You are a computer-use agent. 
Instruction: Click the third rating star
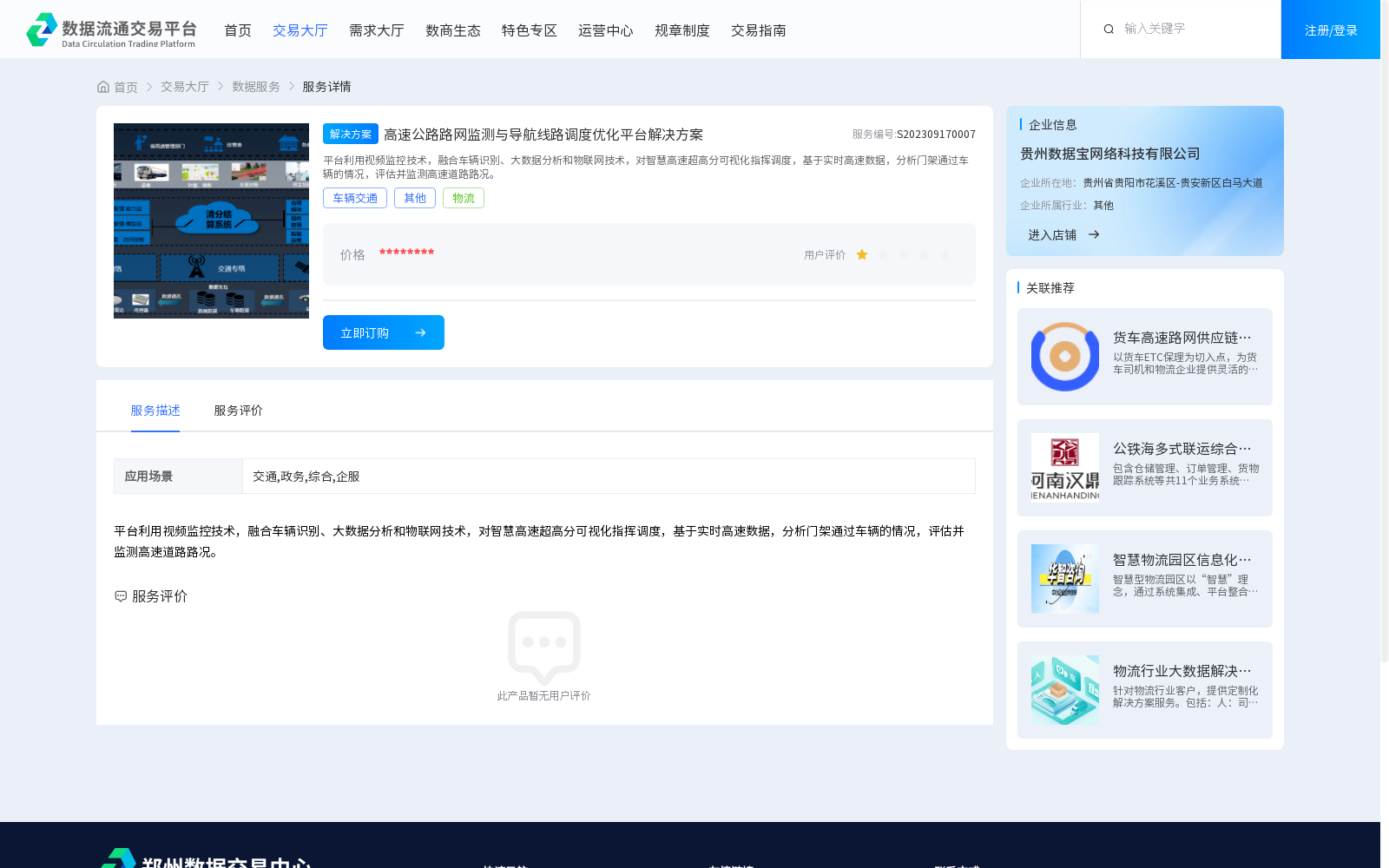pyautogui.click(x=904, y=254)
